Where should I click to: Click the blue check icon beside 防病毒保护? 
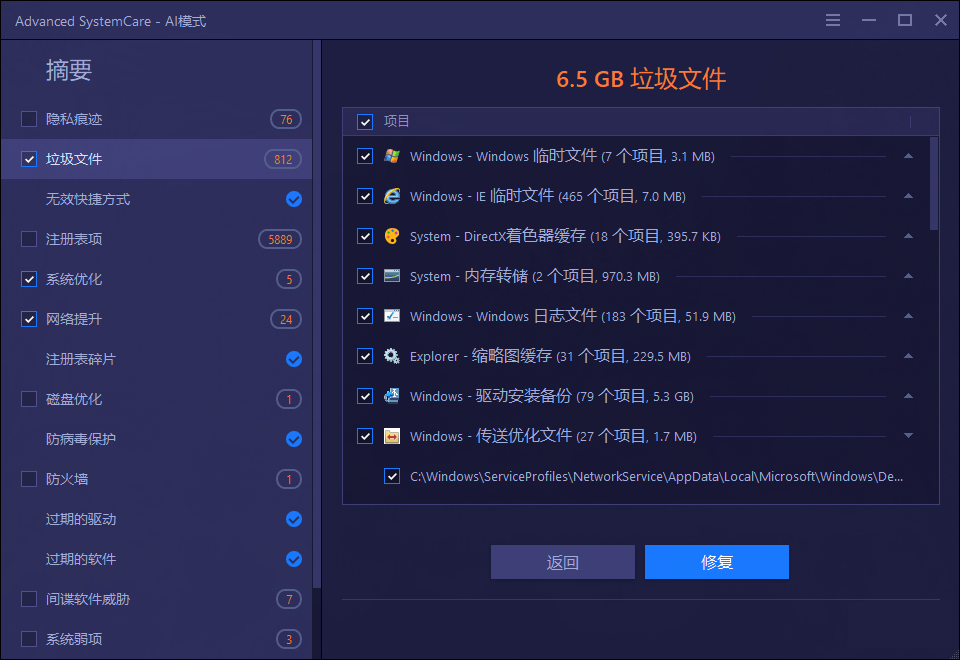coord(293,439)
